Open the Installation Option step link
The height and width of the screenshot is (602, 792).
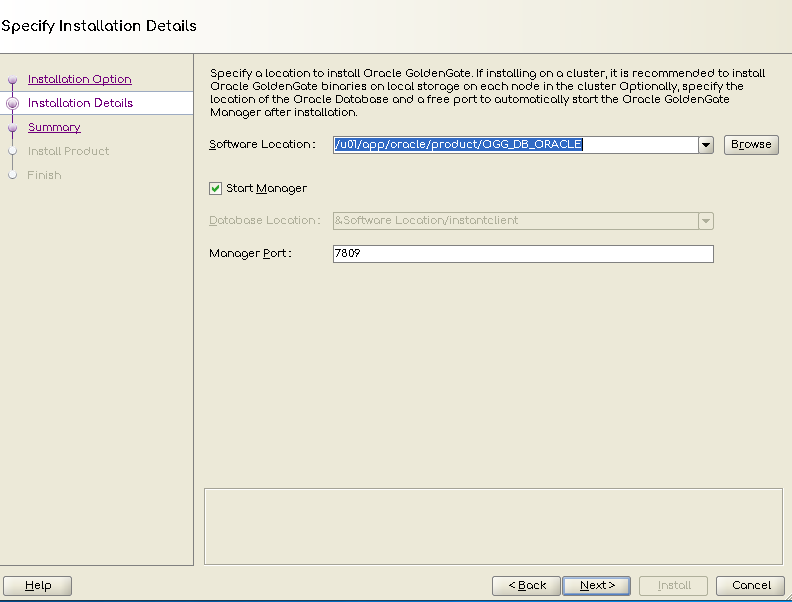point(80,79)
